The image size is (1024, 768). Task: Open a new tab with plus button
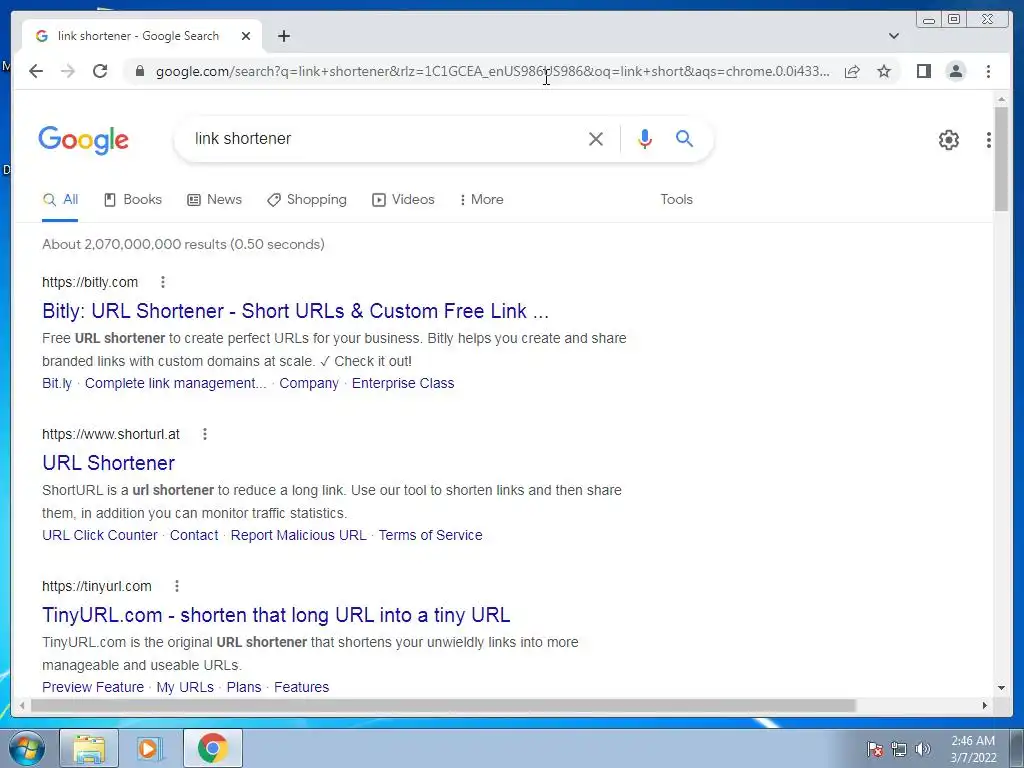point(283,36)
